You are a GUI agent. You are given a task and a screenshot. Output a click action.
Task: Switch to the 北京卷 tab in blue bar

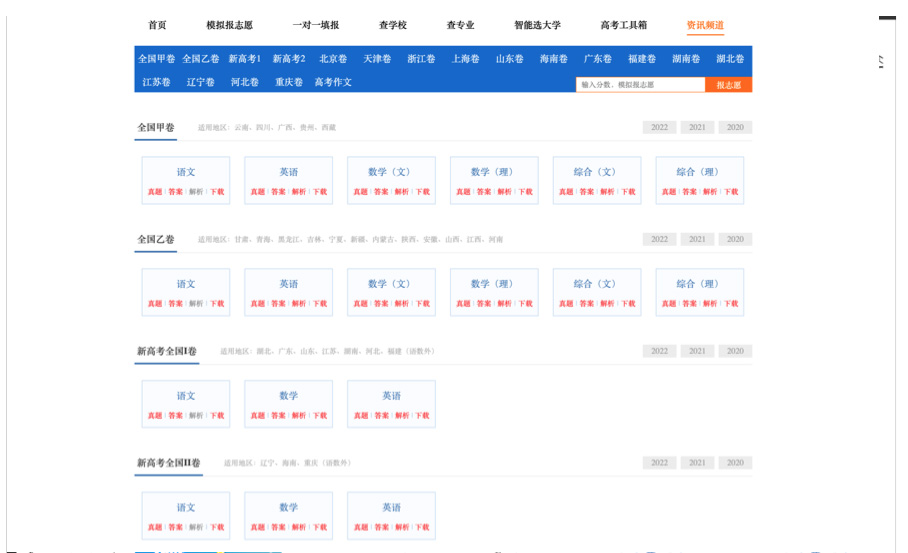(333, 59)
